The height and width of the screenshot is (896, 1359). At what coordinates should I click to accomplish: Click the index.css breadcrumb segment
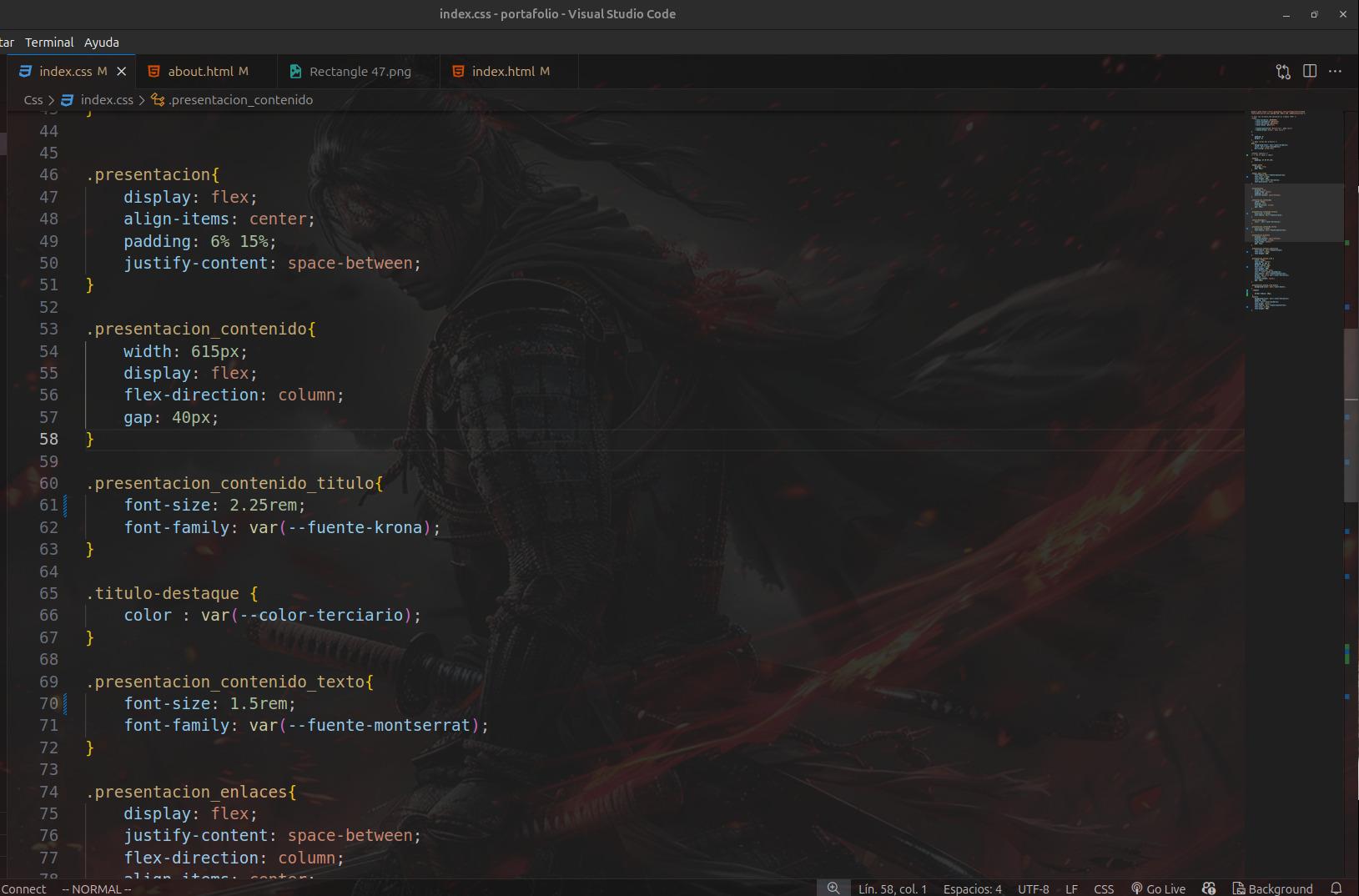click(107, 100)
